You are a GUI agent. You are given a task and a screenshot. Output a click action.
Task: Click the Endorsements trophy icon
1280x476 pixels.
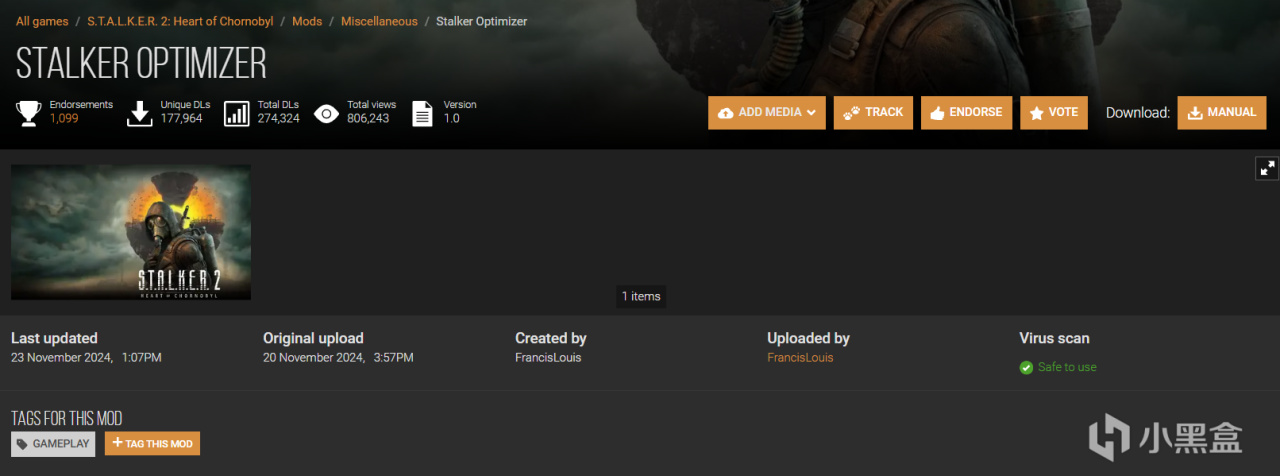(x=28, y=113)
